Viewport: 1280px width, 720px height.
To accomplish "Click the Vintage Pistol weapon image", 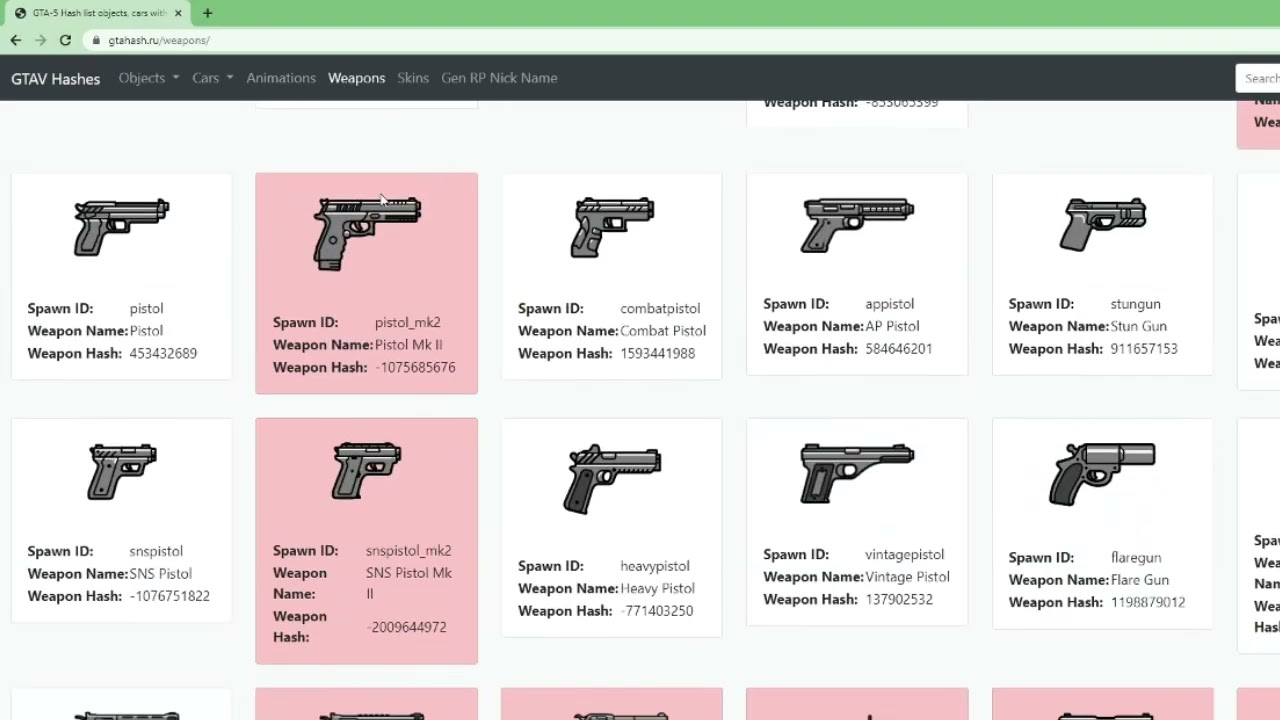I will point(857,474).
